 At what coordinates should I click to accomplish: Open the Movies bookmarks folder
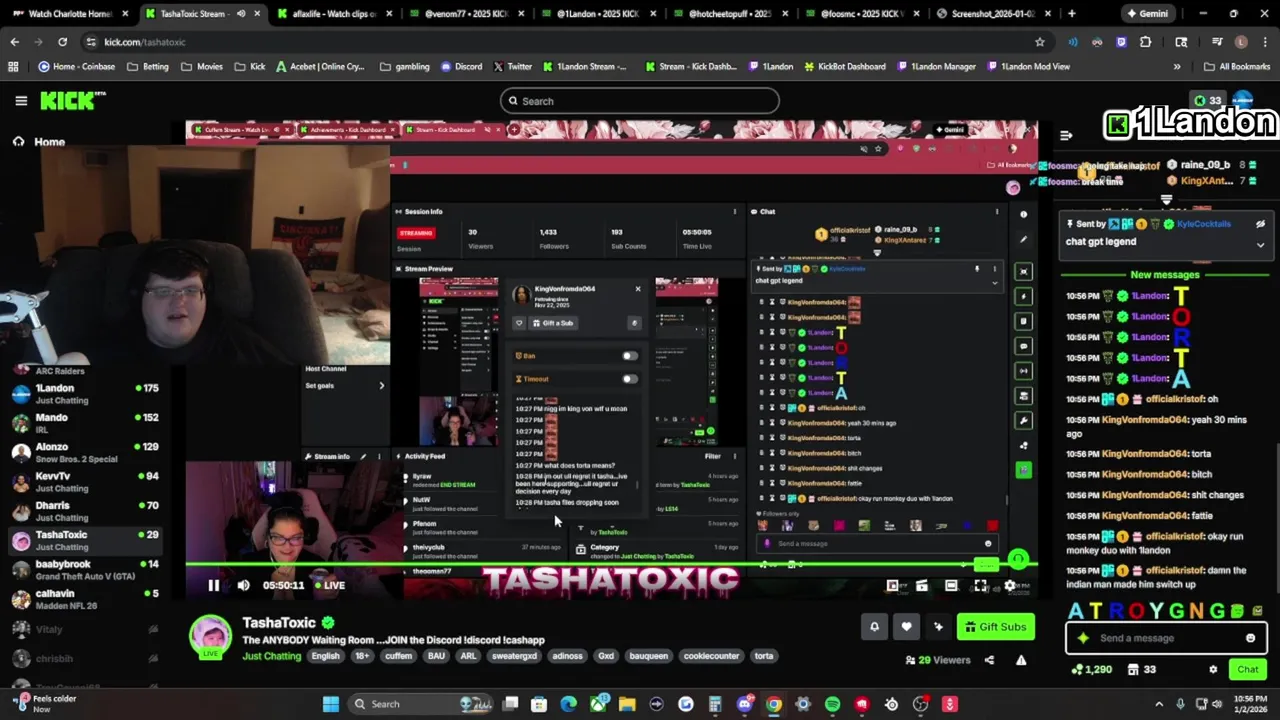[202, 67]
